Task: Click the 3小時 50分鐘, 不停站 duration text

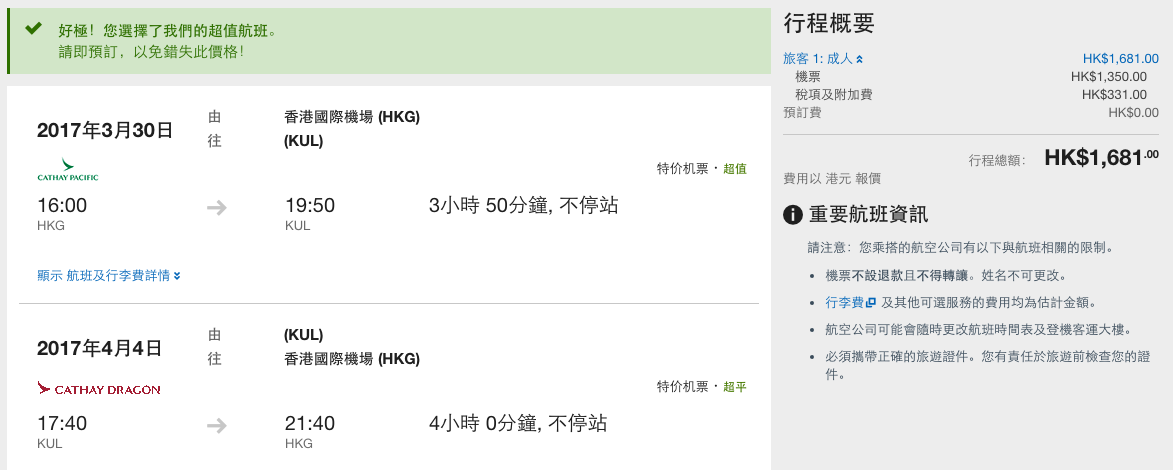Action: pyautogui.click(x=524, y=205)
